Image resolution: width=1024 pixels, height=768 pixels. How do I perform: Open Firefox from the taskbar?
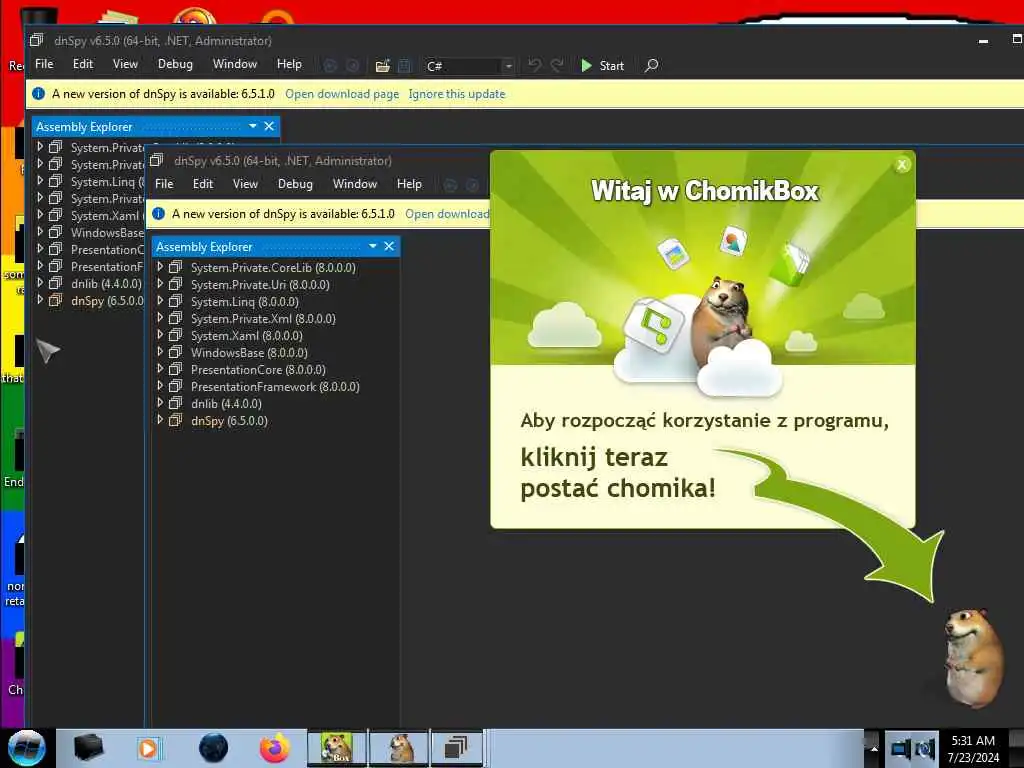[275, 748]
